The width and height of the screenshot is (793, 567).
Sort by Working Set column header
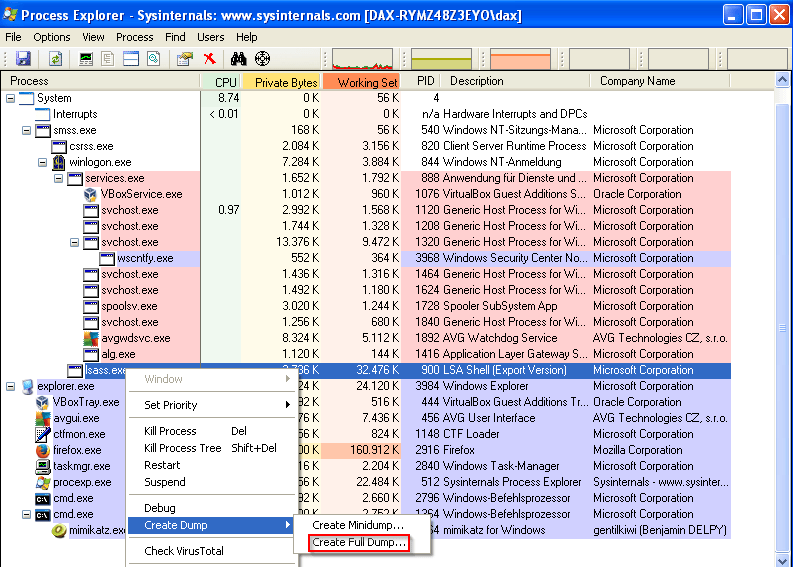point(362,81)
